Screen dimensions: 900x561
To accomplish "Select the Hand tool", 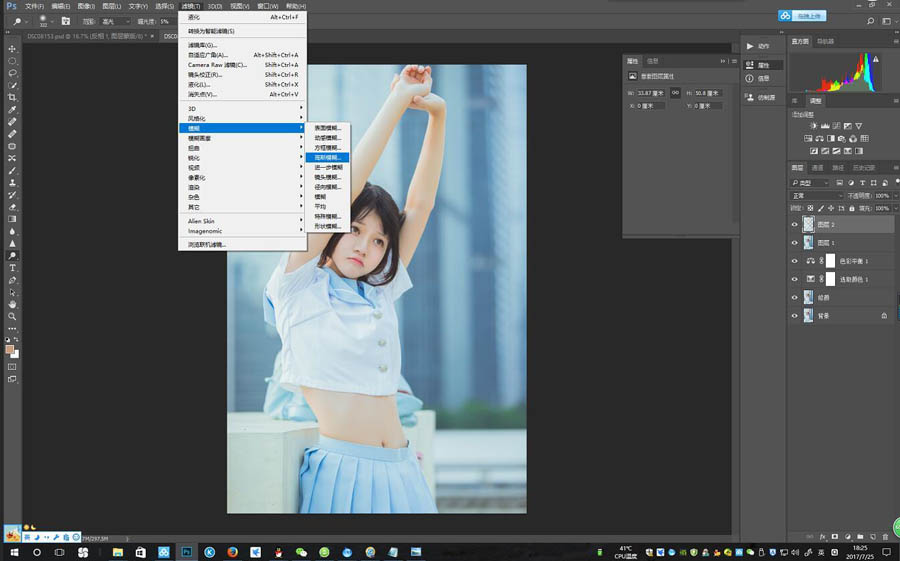I will (x=12, y=304).
